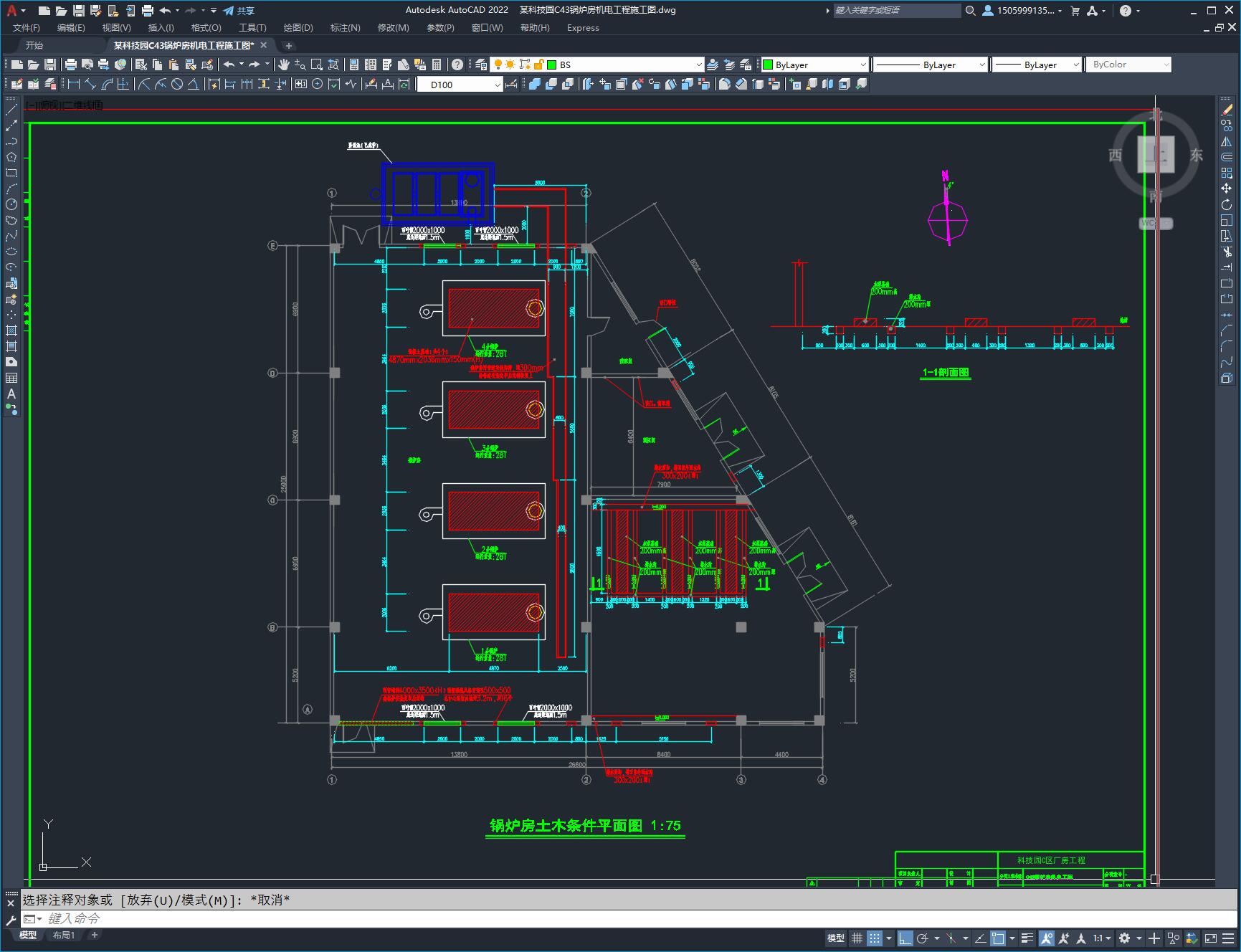Image resolution: width=1241 pixels, height=952 pixels.
Task: Select the Line tool in draw toolbar
Action: tap(11, 110)
